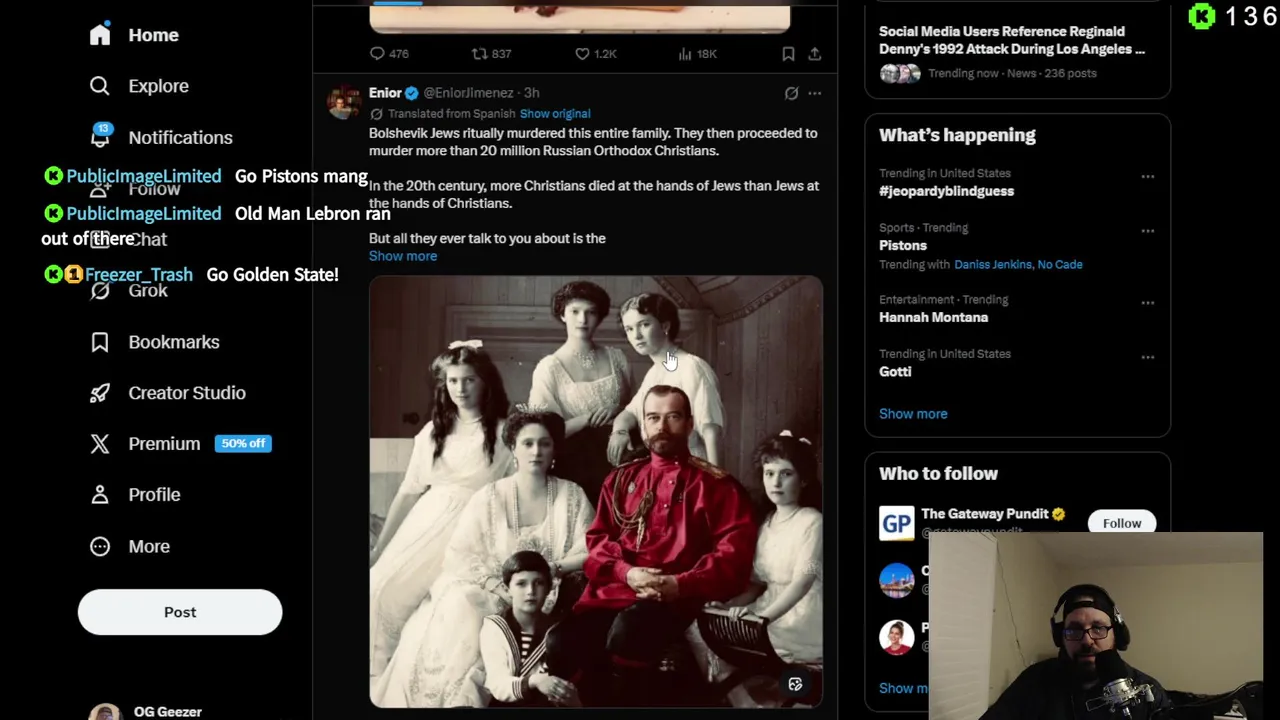Open Enior's profile avatar
1280x720 pixels.
coord(343,103)
